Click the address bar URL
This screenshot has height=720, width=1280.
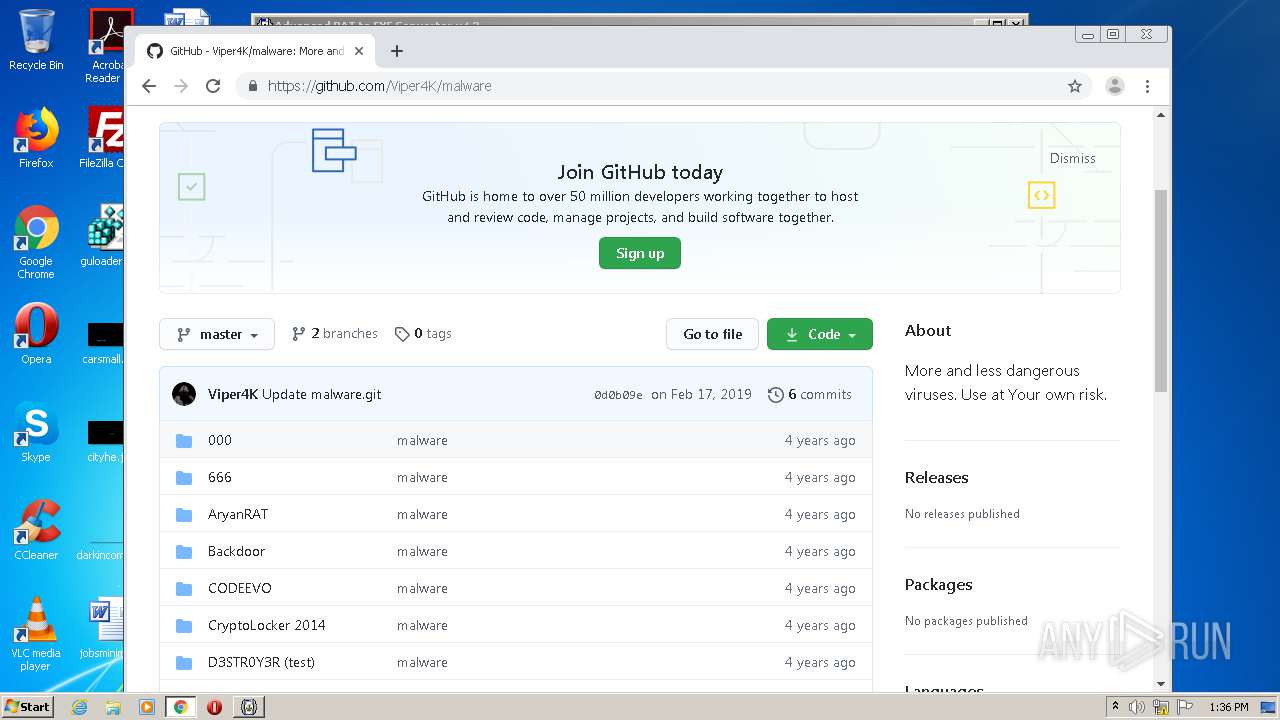tap(379, 86)
